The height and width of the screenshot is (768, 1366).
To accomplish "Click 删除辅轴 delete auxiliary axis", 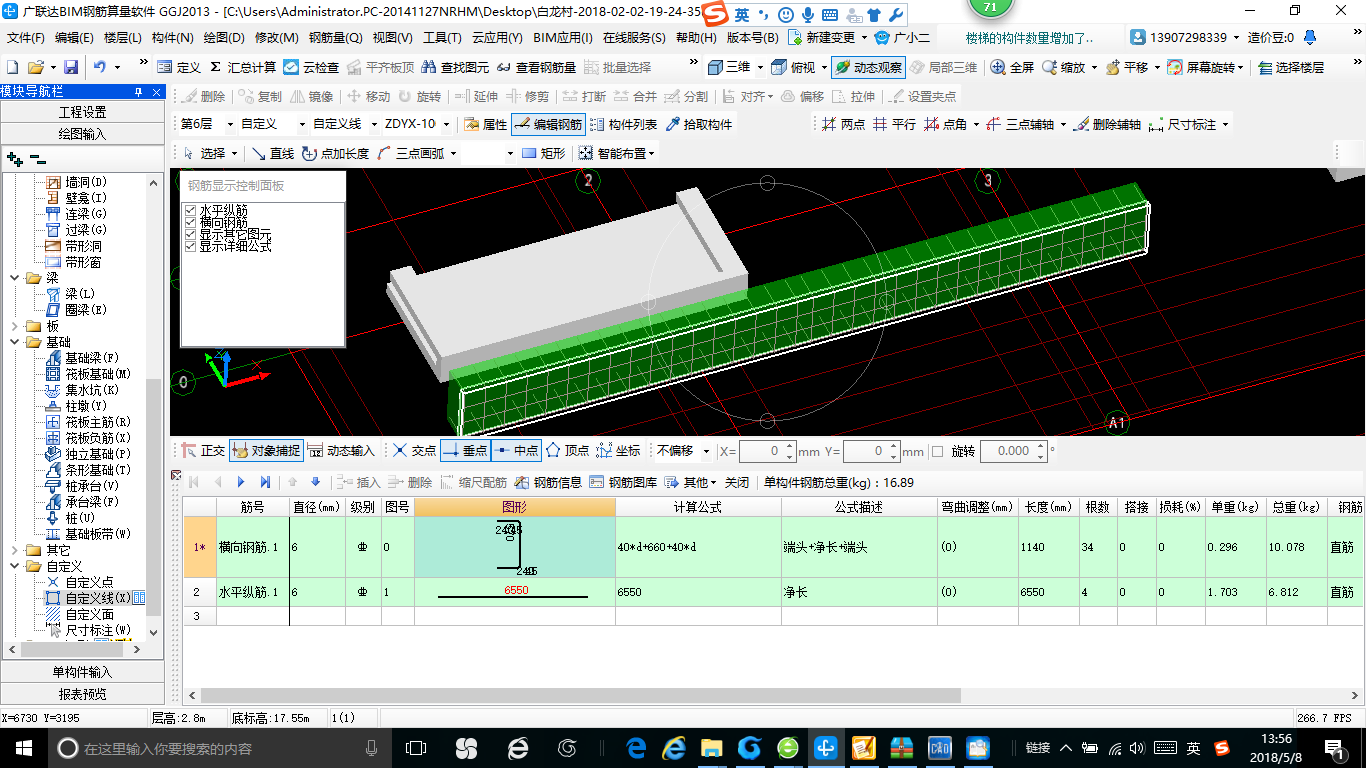I will [x=1108, y=124].
